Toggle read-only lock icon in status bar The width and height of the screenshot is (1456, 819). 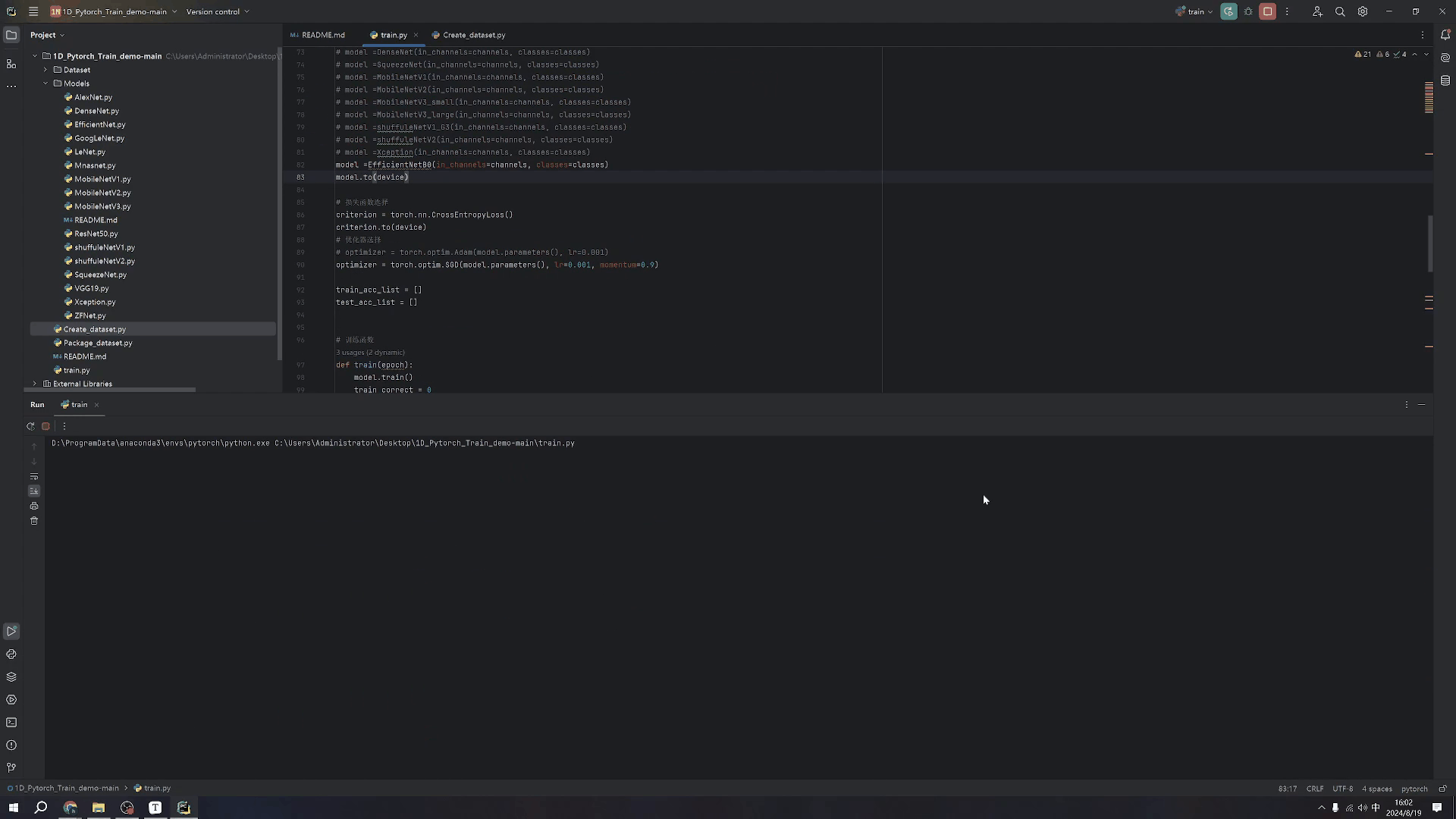click(1442, 789)
